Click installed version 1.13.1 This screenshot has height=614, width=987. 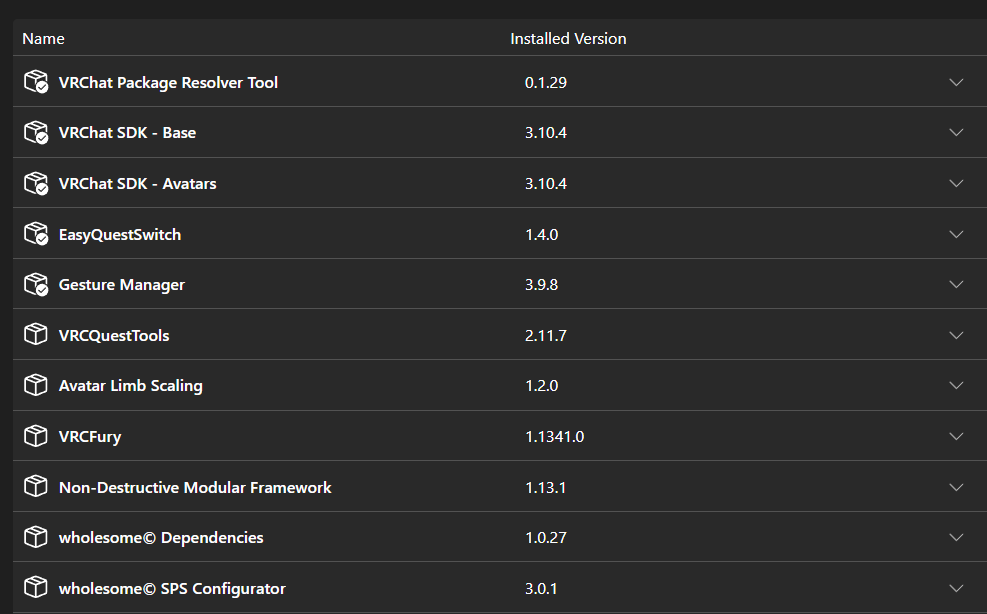(546, 487)
